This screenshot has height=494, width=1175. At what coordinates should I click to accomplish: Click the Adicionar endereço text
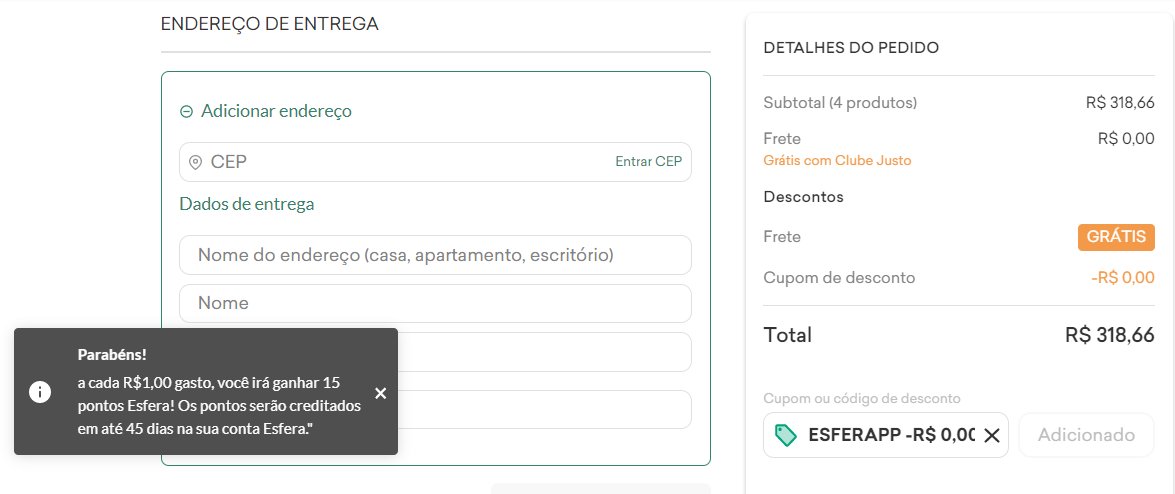point(276,112)
